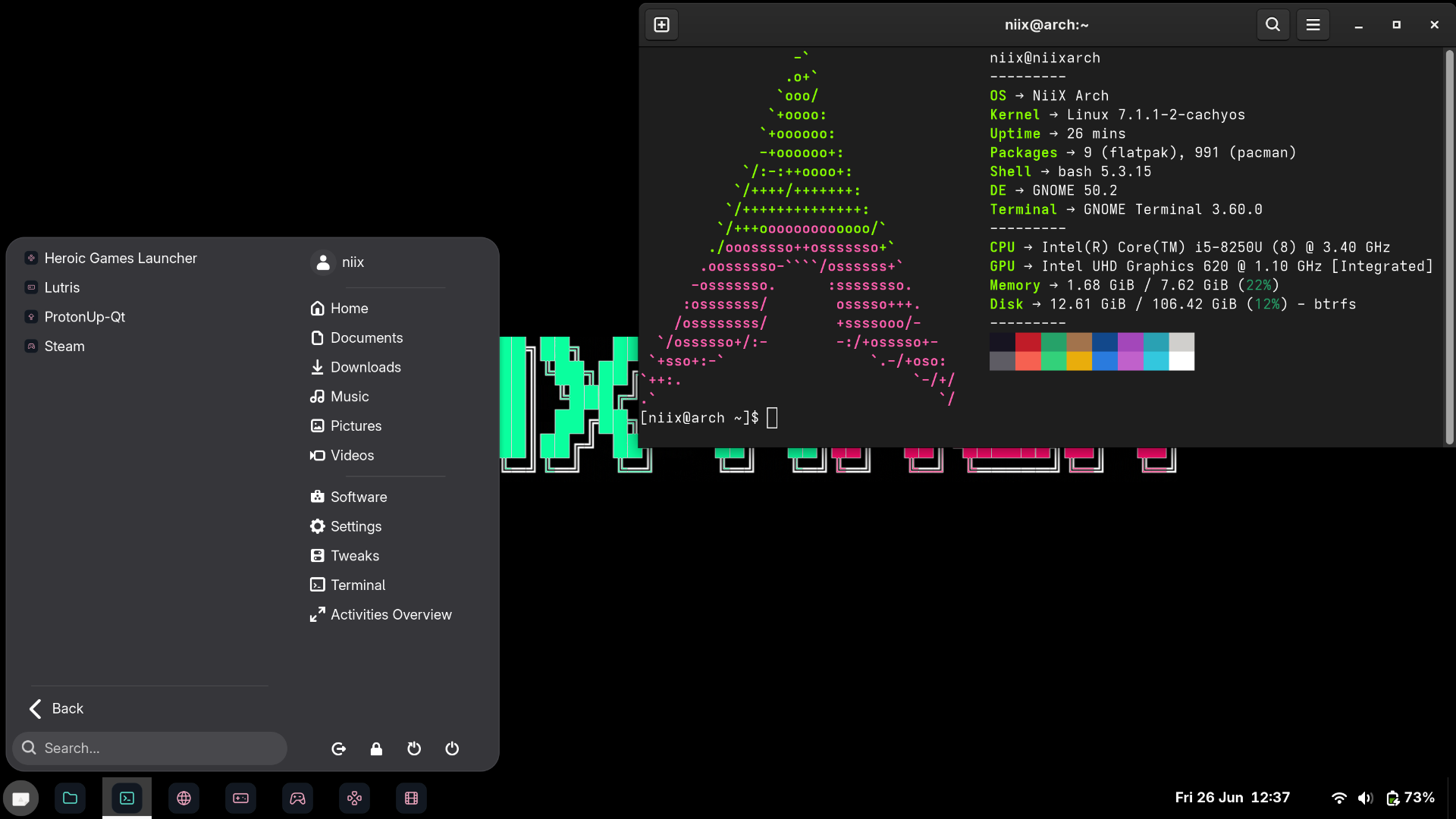Click the white color block in terminal
1456x819 pixels.
[1181, 361]
